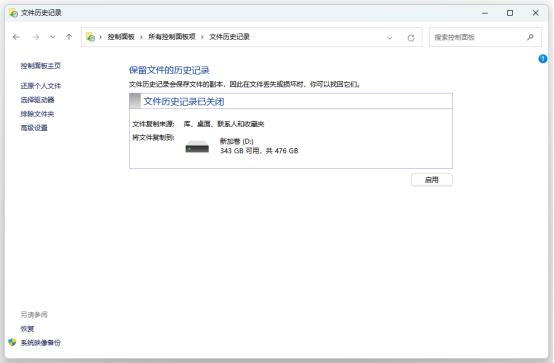Click the 文件复制来源 label
Viewport: 554px width, 363px height.
(x=153, y=124)
